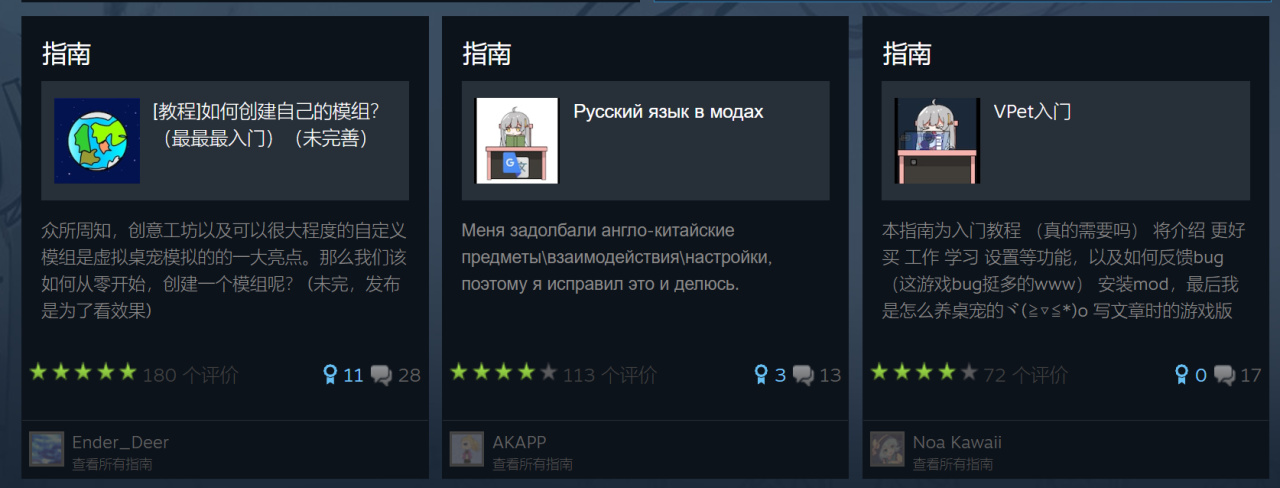
Task: Click the comments bubble icon showing 13
Action: 804,376
